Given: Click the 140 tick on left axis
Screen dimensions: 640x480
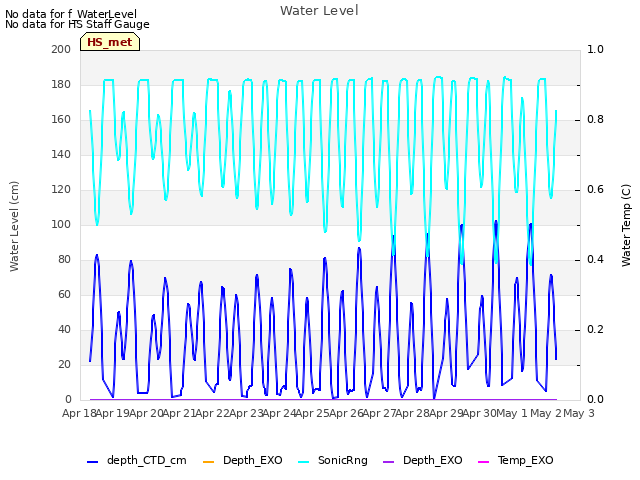Looking at the screenshot, I should (x=61, y=155).
